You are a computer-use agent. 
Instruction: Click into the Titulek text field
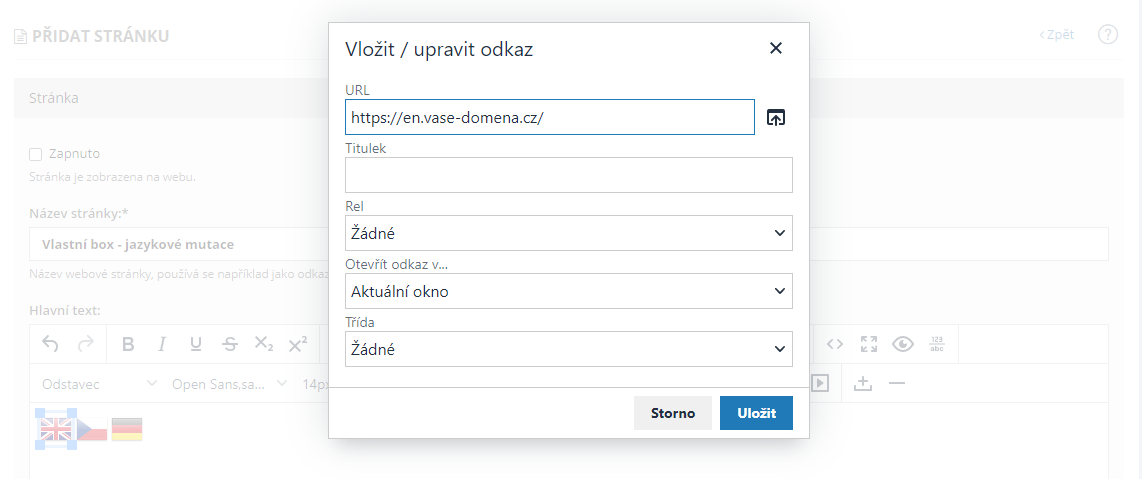568,175
